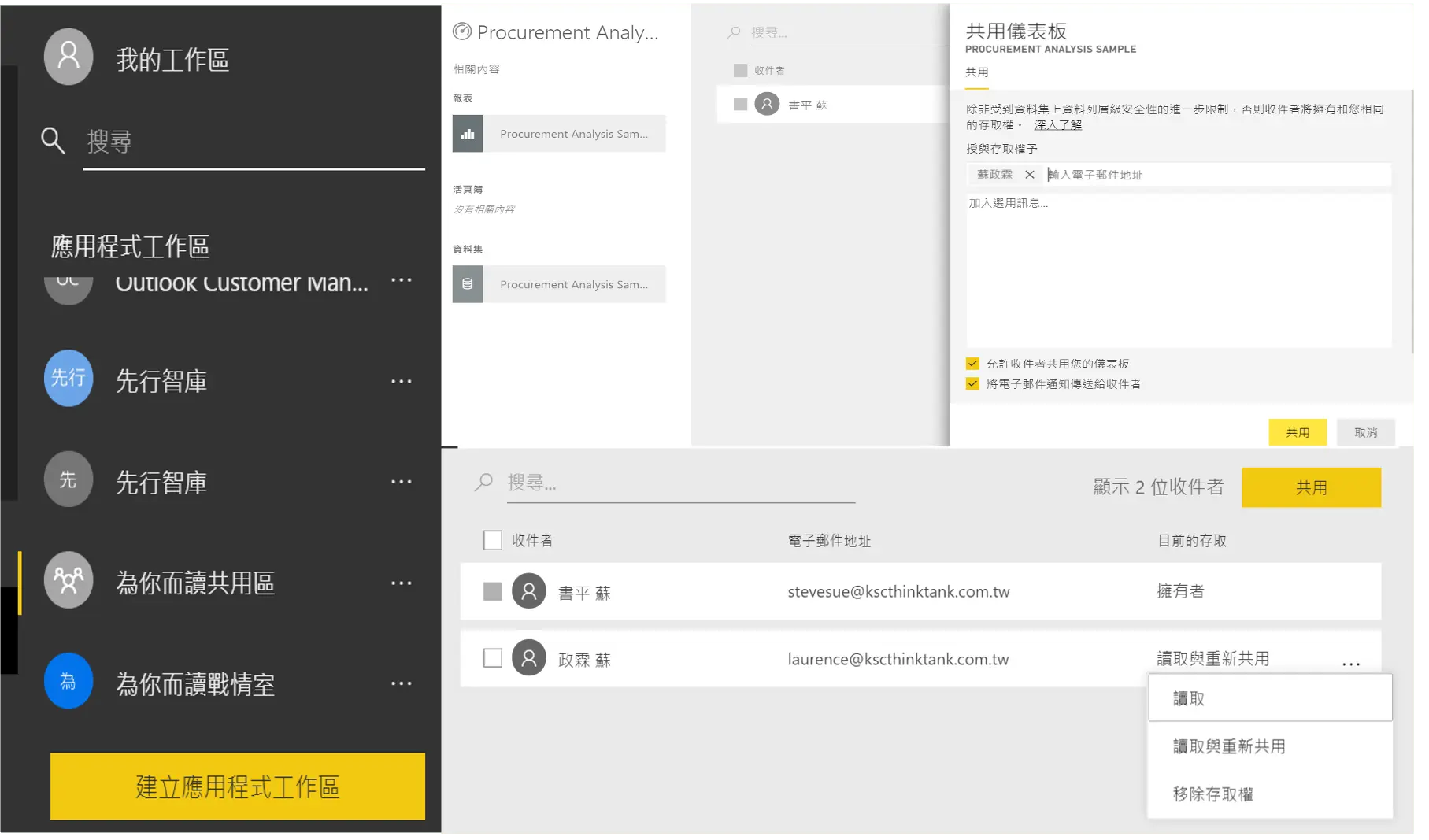Check the 收件者 select-all box in lower table
The height and width of the screenshot is (840, 1429).
(494, 542)
